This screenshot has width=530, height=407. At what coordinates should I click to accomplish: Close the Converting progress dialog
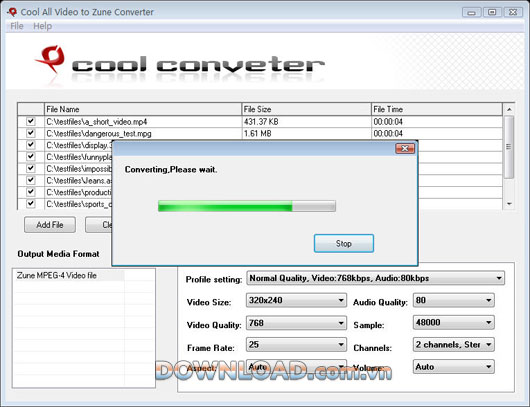coord(405,148)
